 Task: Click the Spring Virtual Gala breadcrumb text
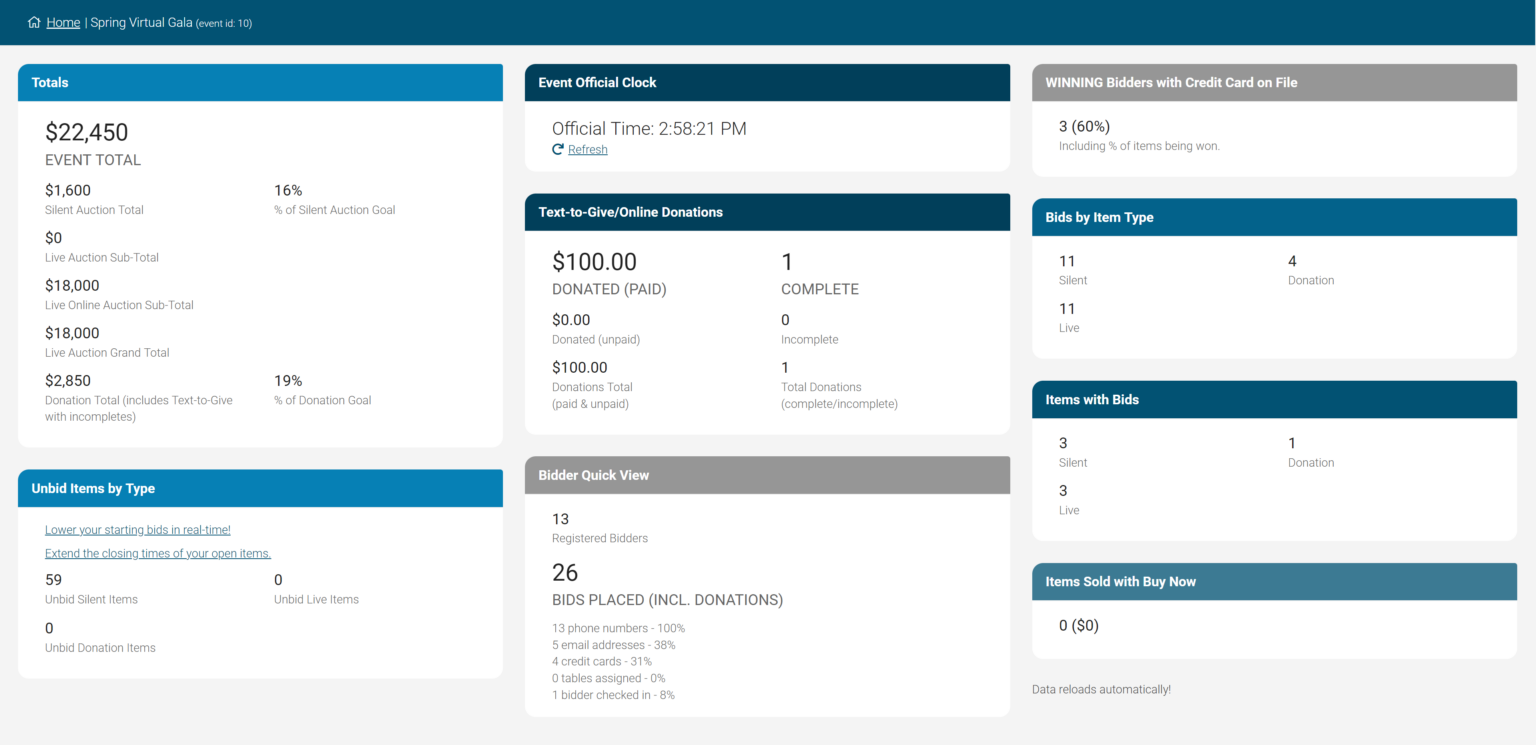click(x=141, y=22)
